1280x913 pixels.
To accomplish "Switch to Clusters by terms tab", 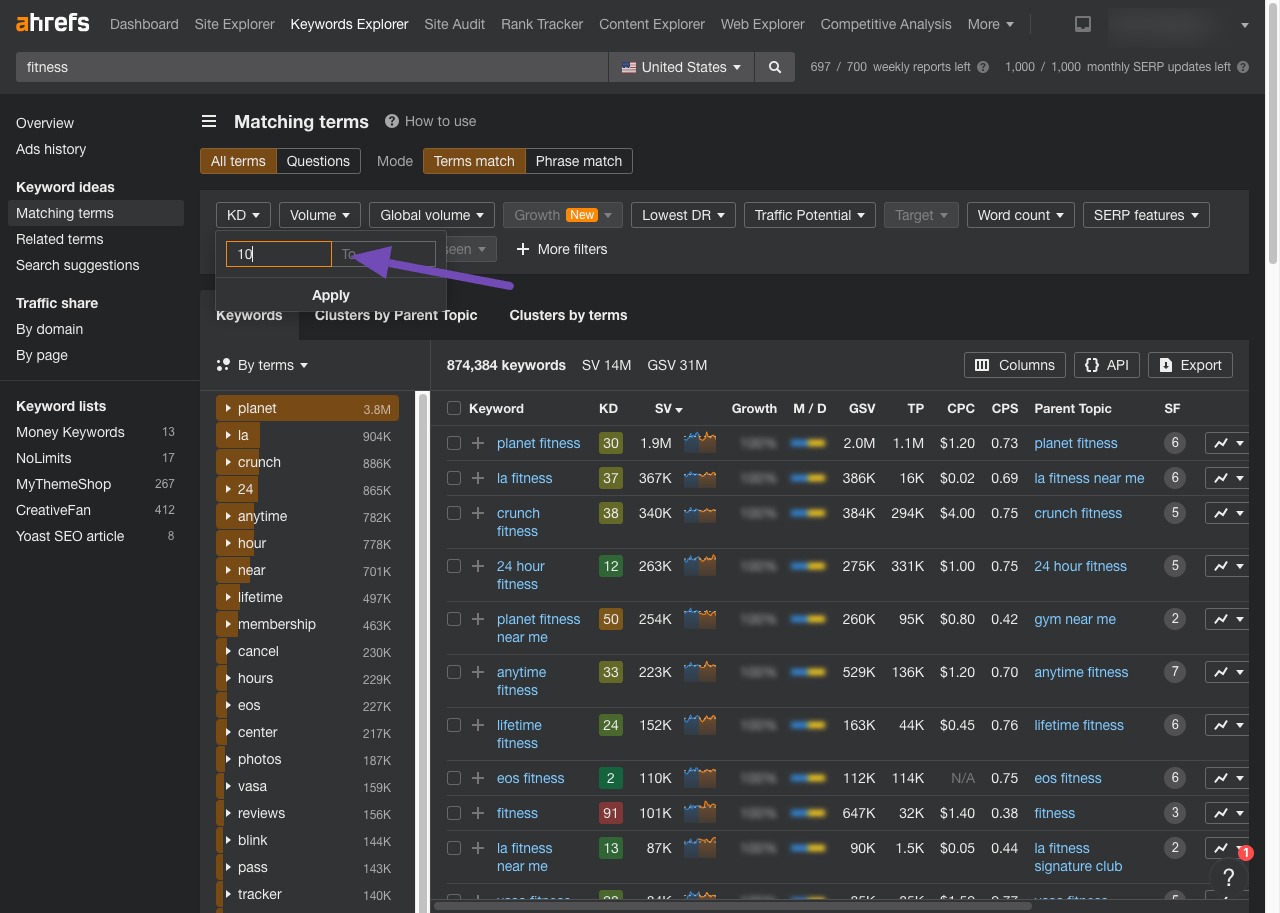I will 568,315.
